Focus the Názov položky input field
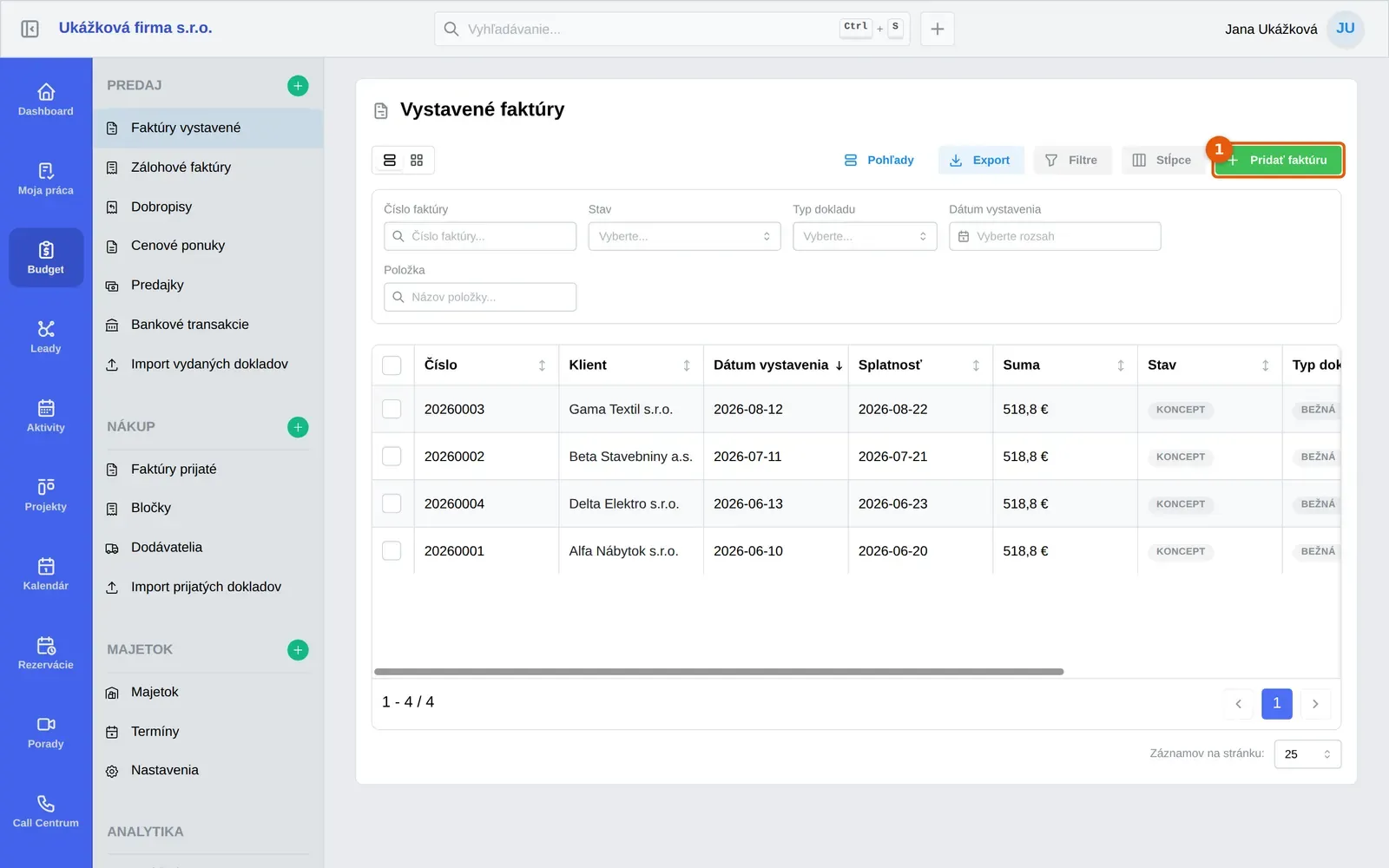1389x868 pixels. pyautogui.click(x=480, y=297)
